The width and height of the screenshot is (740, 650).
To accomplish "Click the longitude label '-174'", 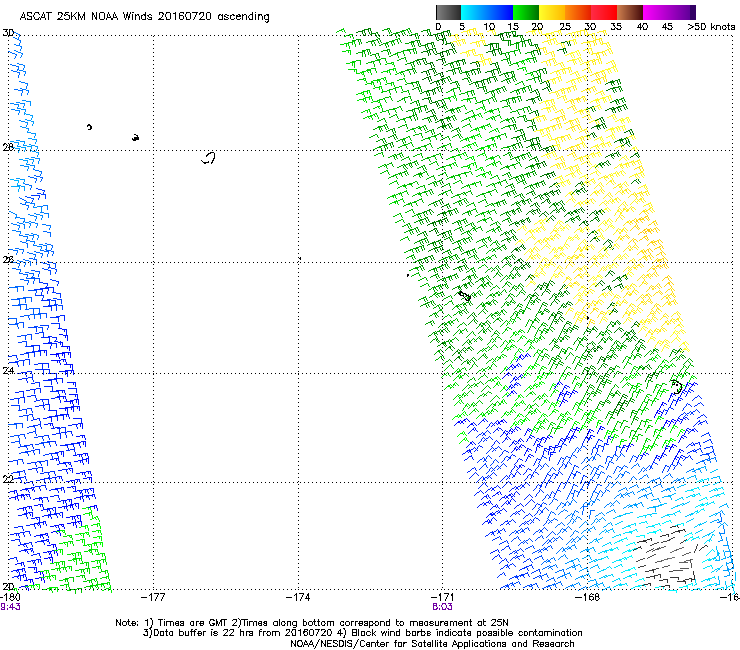I will coord(298,598).
